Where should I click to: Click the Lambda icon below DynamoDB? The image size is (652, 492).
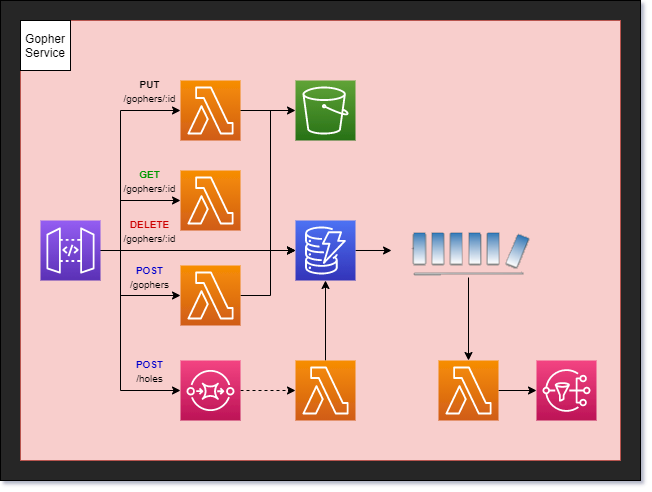point(325,391)
